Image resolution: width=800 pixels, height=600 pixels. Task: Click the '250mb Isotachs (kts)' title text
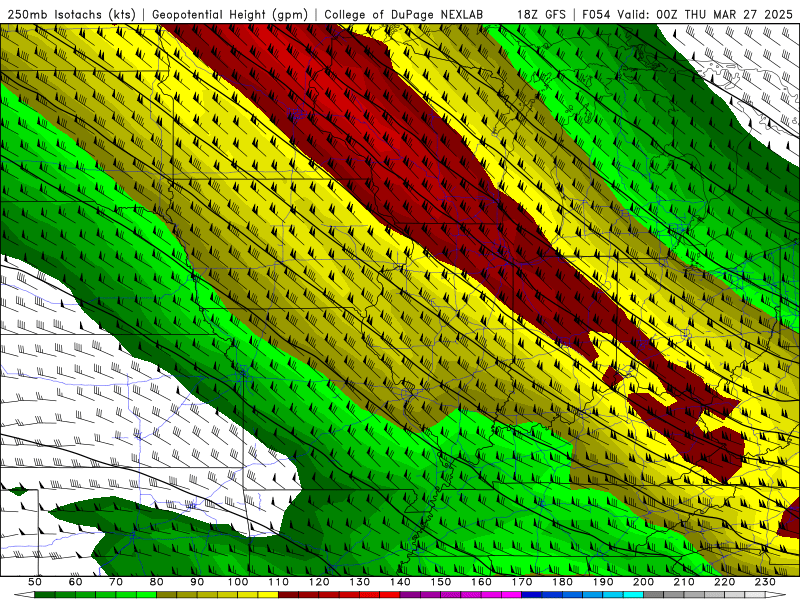(71, 15)
